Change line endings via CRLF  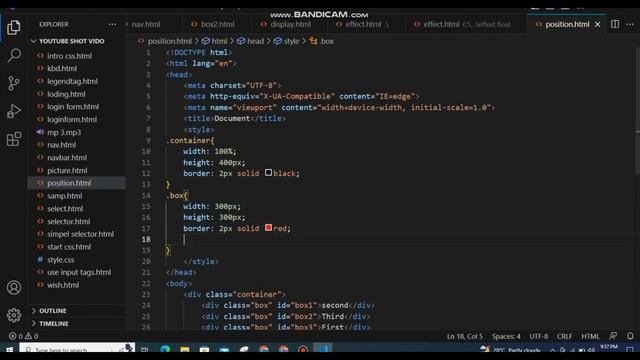coord(564,336)
